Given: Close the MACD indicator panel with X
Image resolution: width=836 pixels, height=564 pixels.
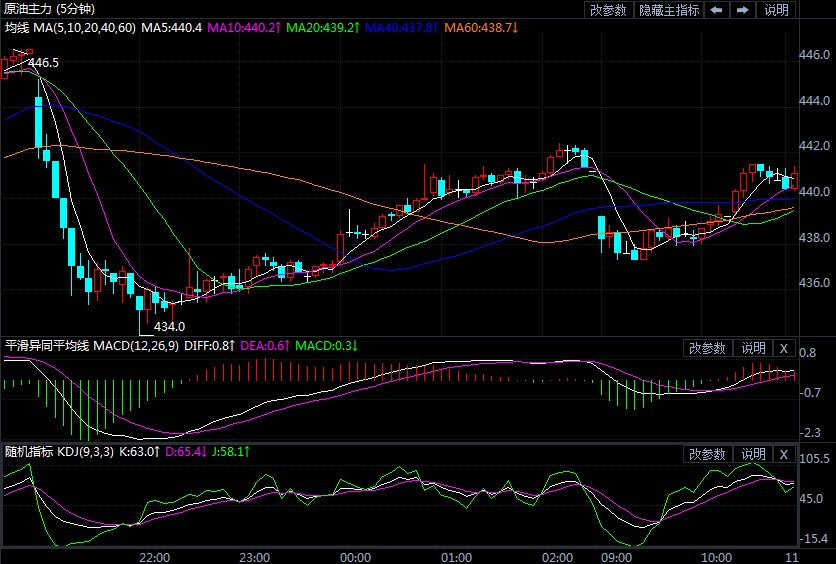Looking at the screenshot, I should point(784,348).
